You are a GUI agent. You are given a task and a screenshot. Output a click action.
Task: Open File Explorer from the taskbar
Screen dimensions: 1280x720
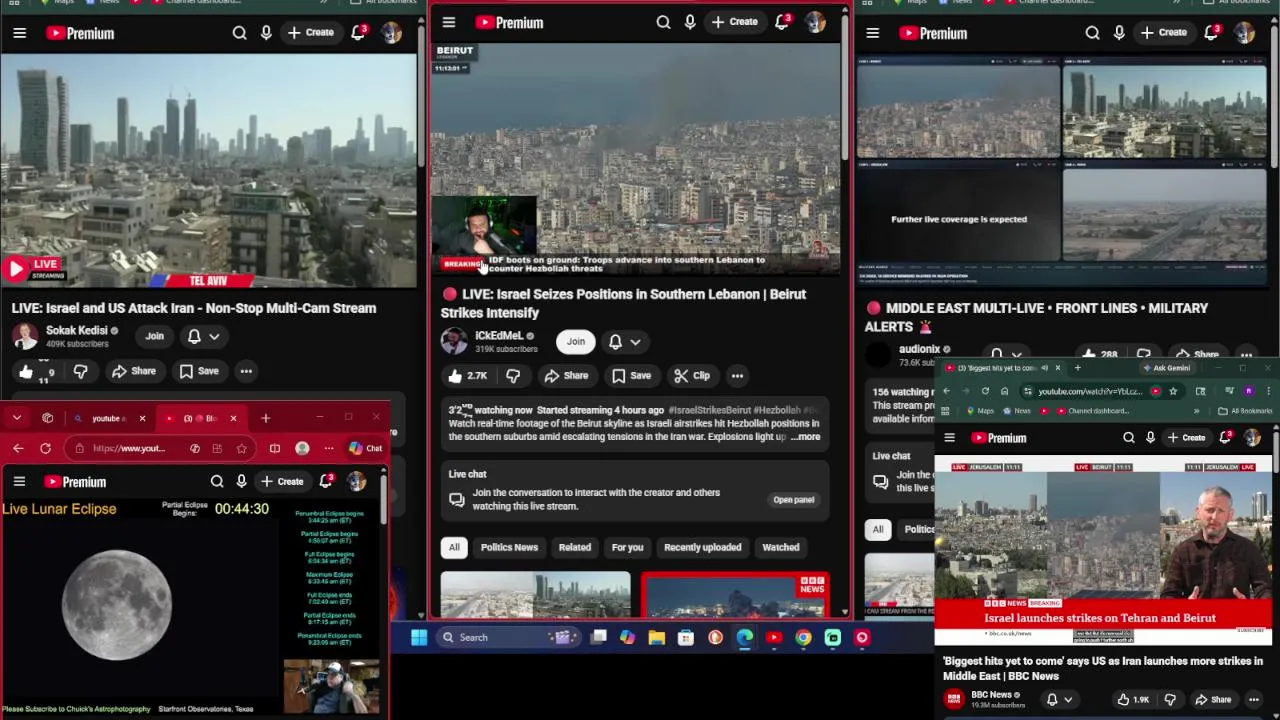tap(656, 637)
